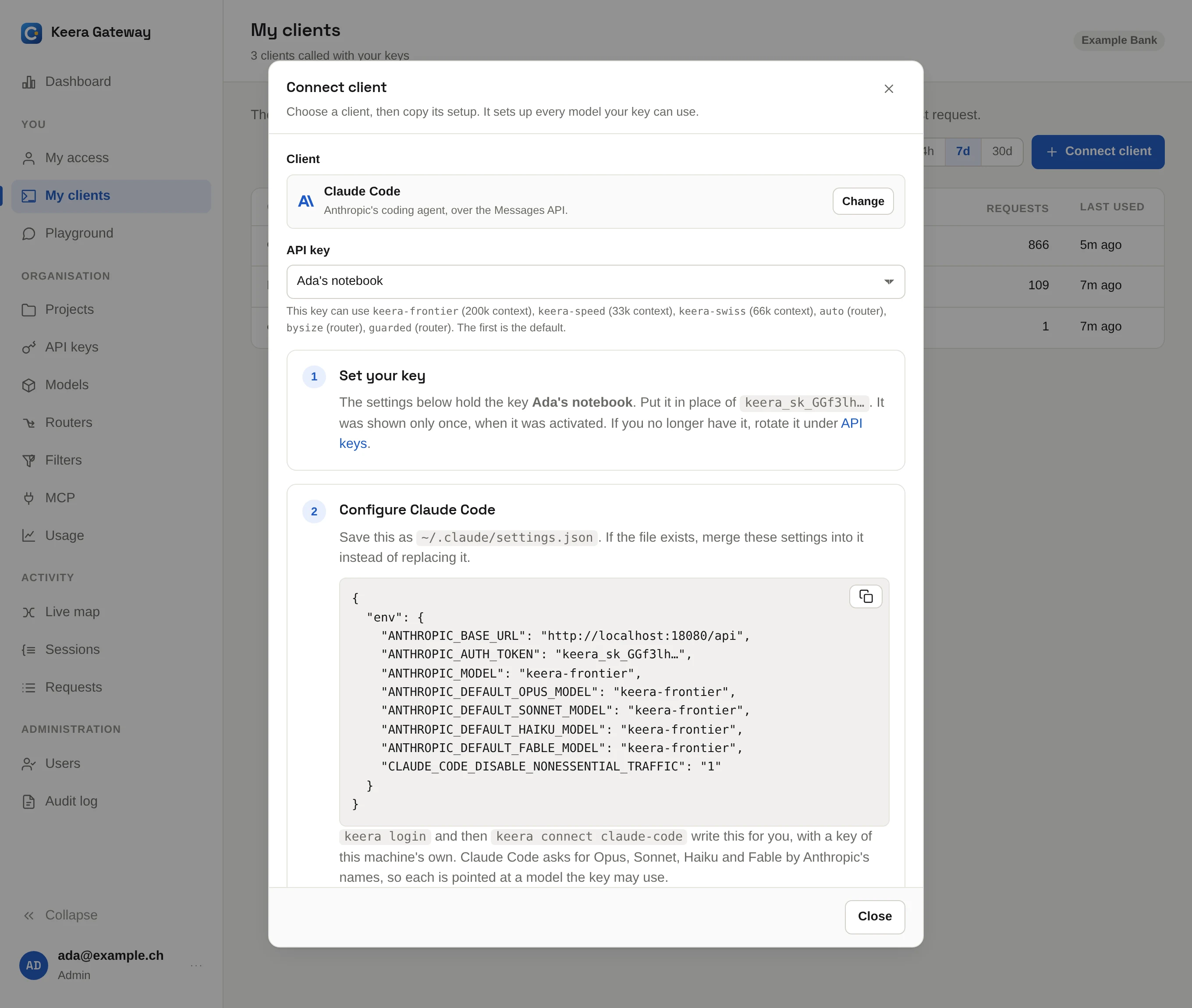Click the Sessions list icon
This screenshot has height=1008, width=1192.
[x=28, y=650]
